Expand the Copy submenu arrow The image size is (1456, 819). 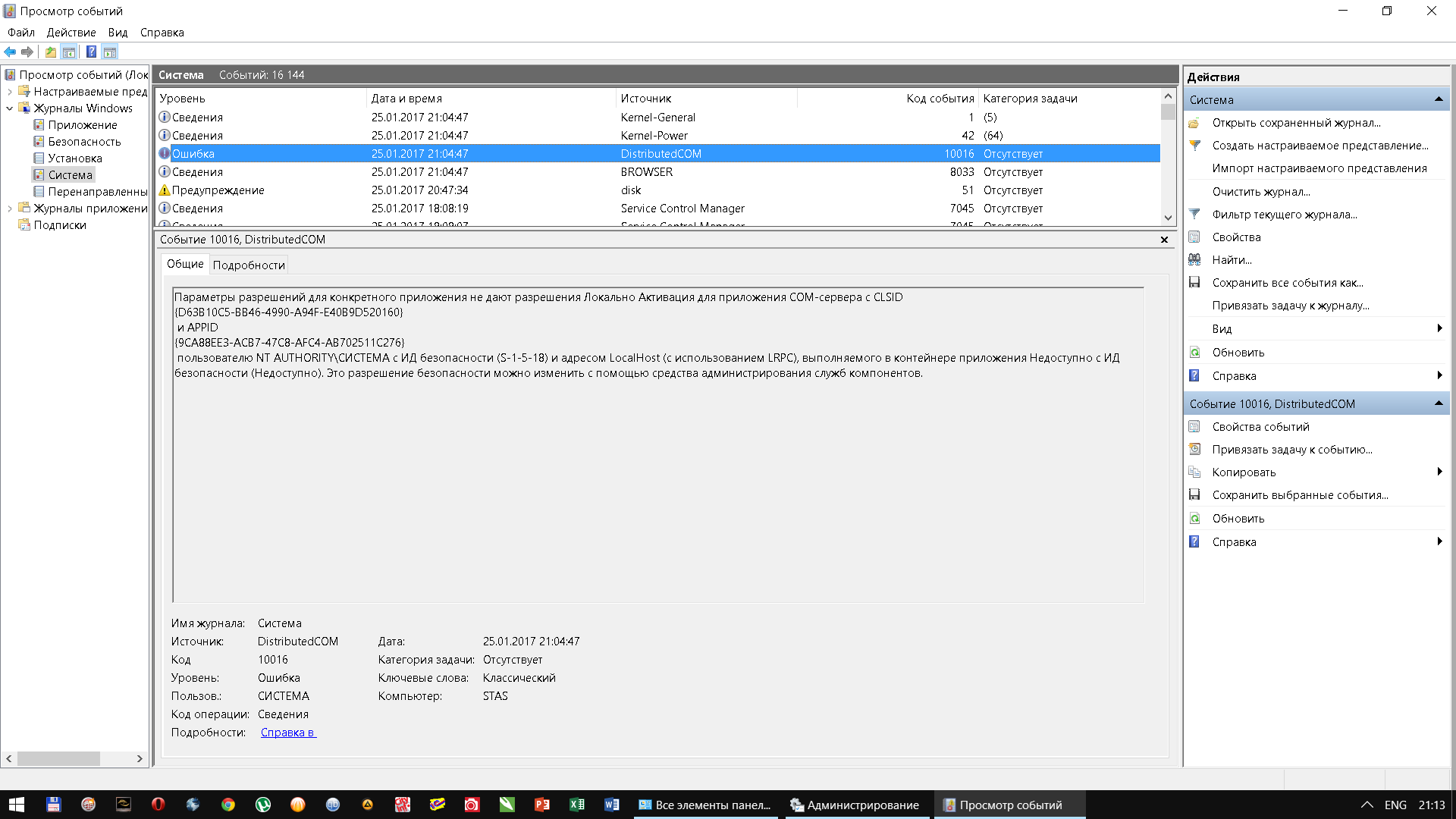(x=1439, y=472)
